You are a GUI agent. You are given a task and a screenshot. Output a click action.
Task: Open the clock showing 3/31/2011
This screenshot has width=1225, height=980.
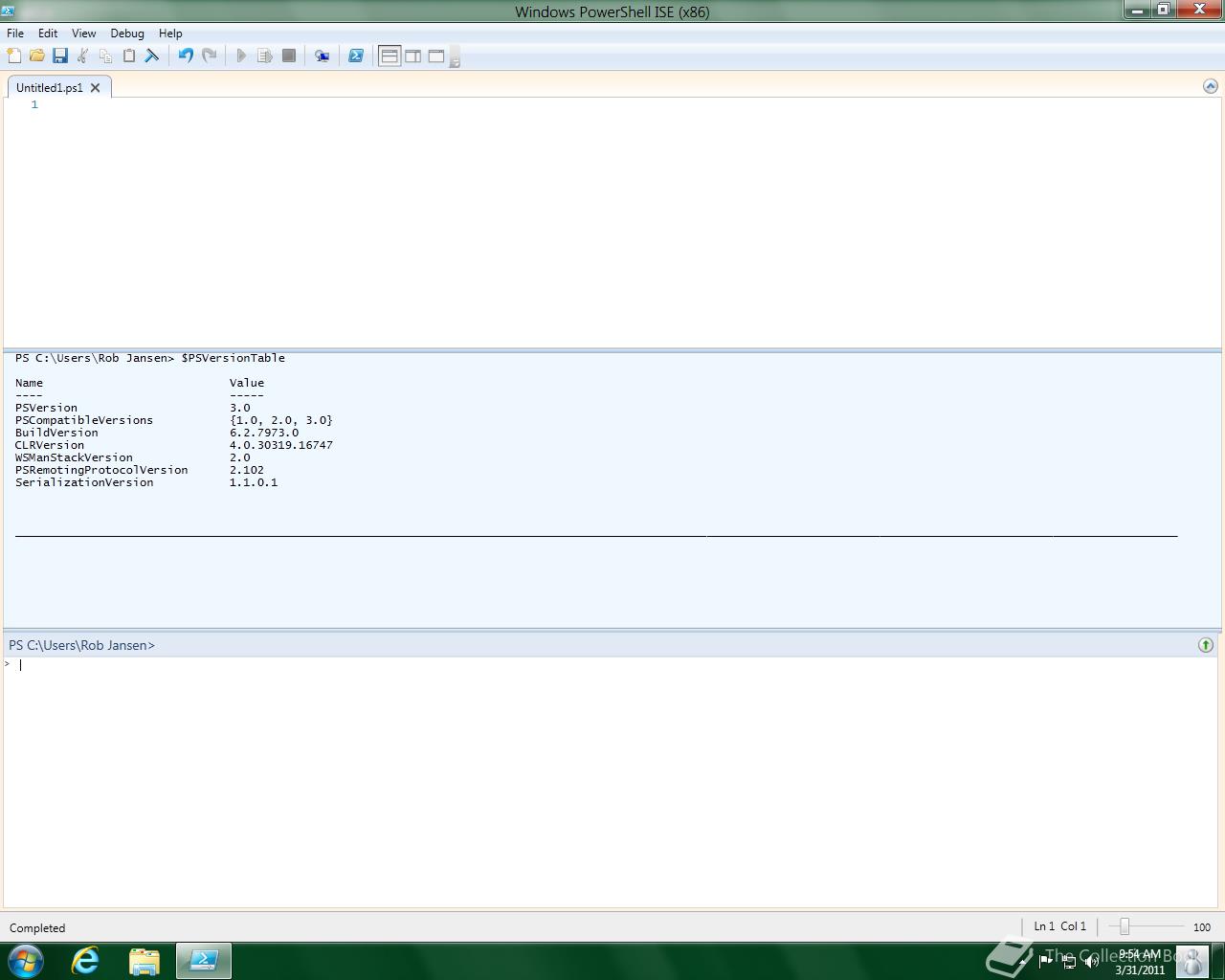(x=1140, y=962)
